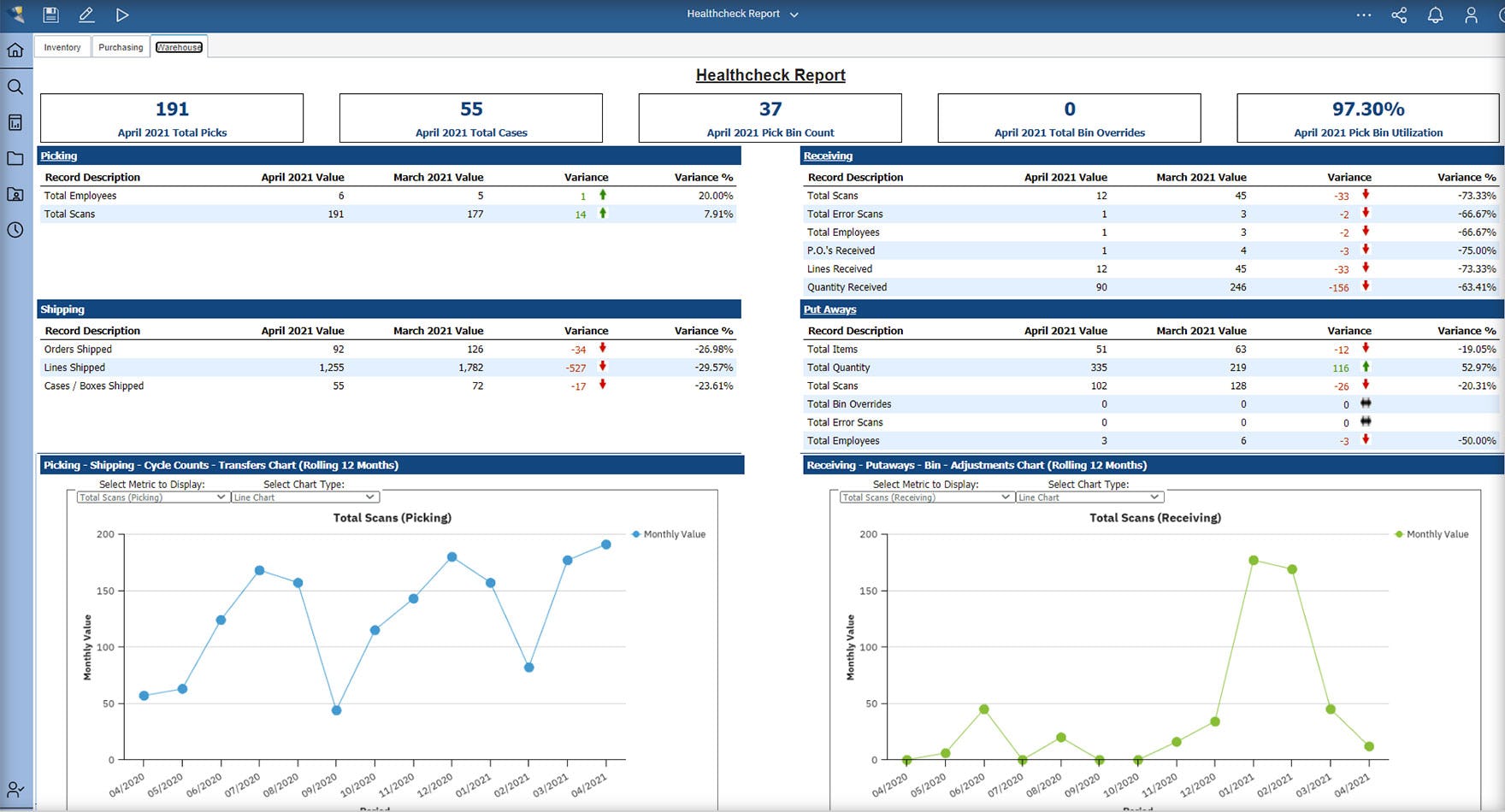
Task: Open the Healthcheck Report title dropdown
Action: pyautogui.click(x=795, y=14)
